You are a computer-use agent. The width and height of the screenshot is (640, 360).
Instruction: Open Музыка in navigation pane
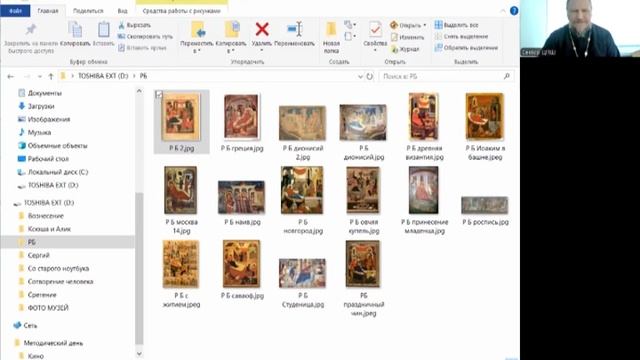pyautogui.click(x=35, y=132)
